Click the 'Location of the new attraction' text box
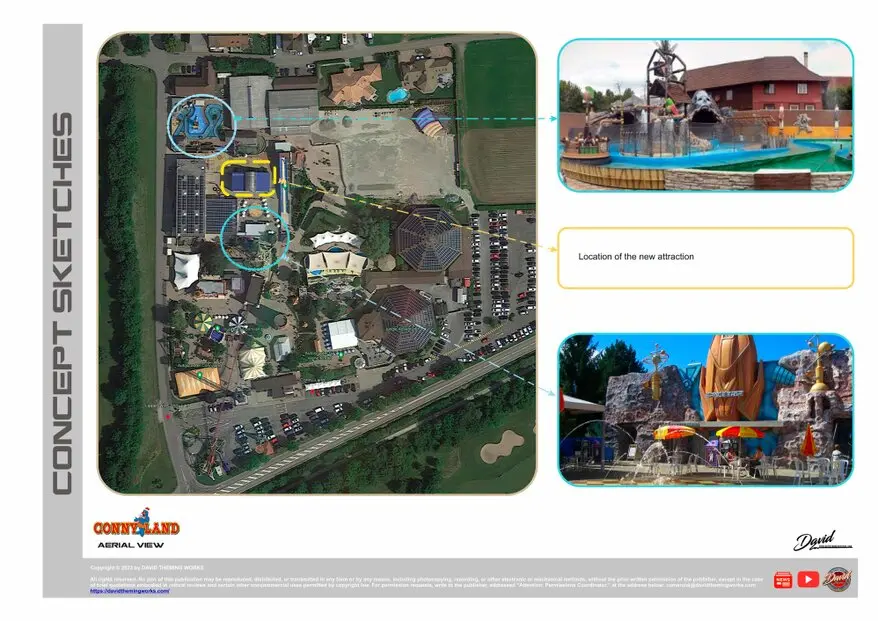Viewport: 878px width, 621px height. coord(705,258)
